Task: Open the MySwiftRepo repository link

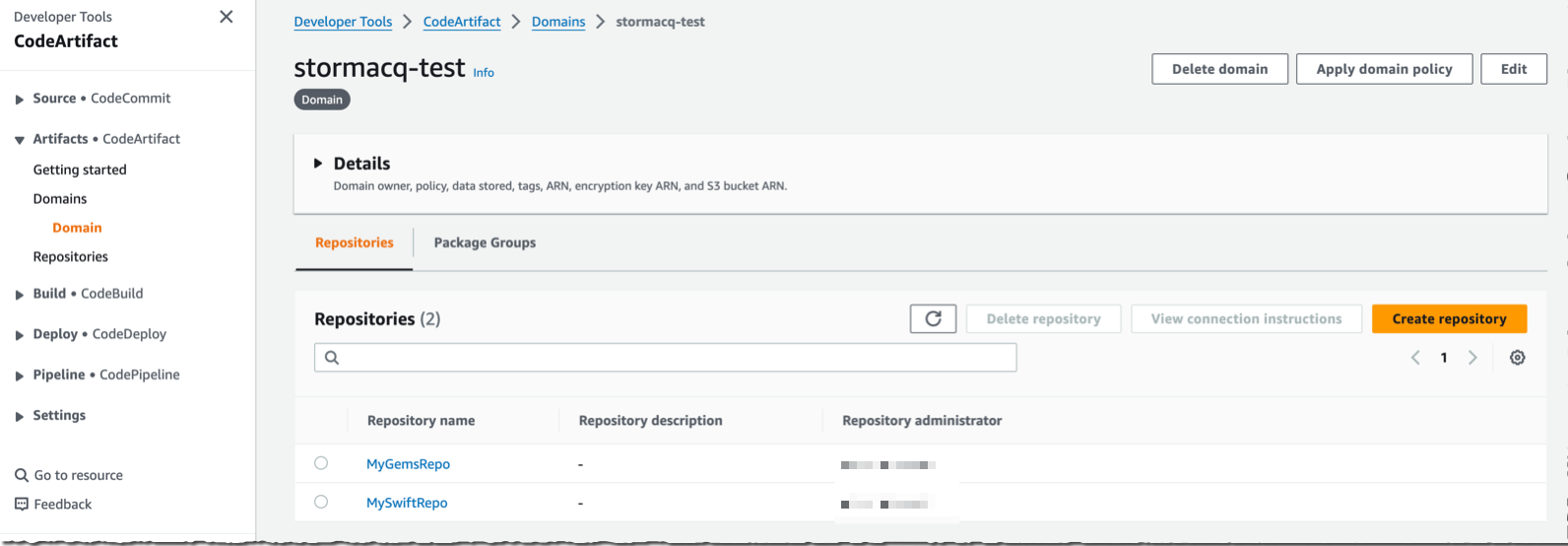Action: (x=407, y=503)
